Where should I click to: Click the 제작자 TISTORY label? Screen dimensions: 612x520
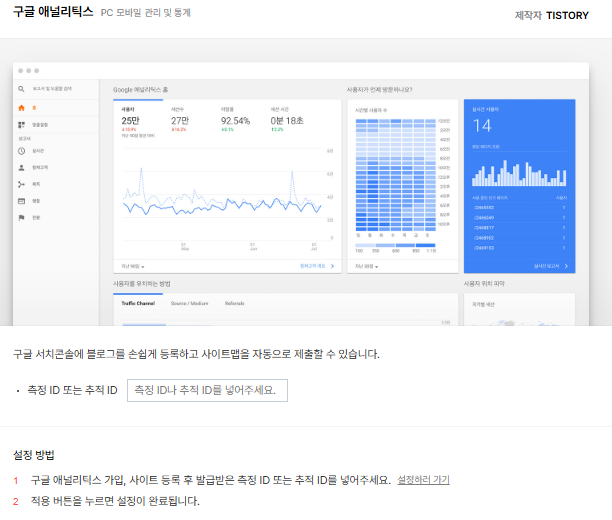click(x=552, y=15)
